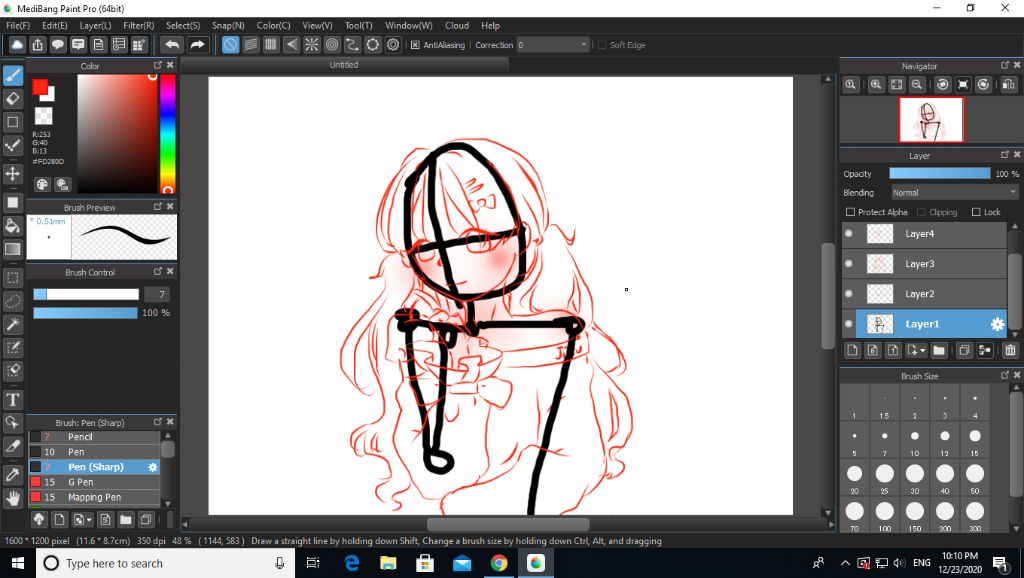
Task: Enable the concentric circle snap guide
Action: point(332,44)
